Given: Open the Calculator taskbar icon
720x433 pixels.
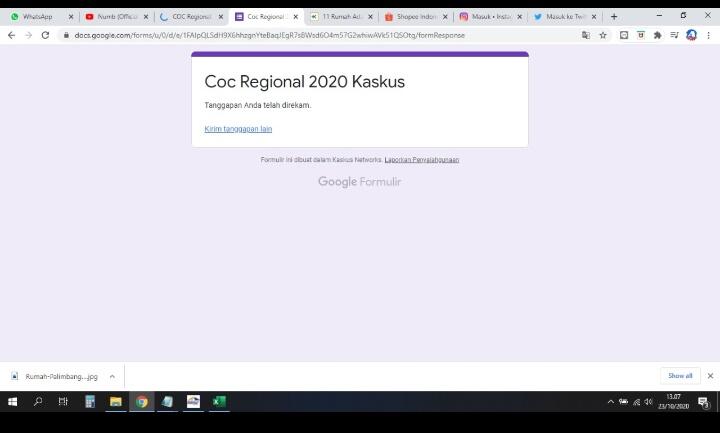Looking at the screenshot, I should tap(90, 402).
